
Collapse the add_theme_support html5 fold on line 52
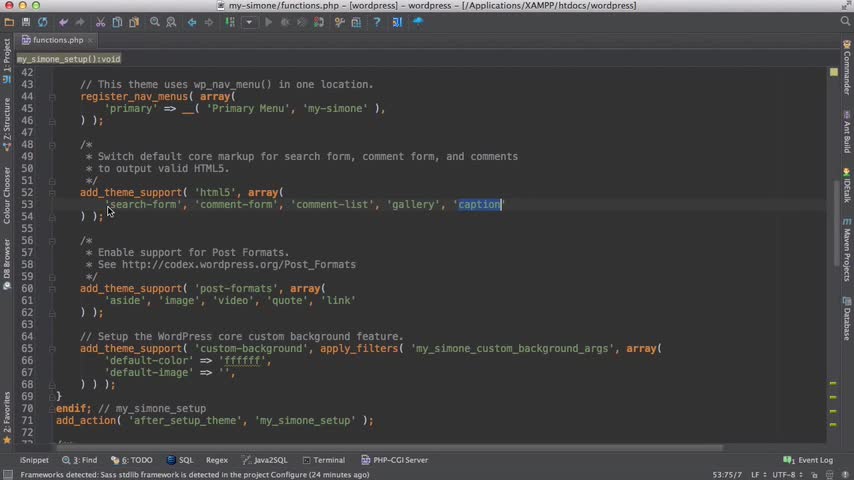pyautogui.click(x=52, y=193)
